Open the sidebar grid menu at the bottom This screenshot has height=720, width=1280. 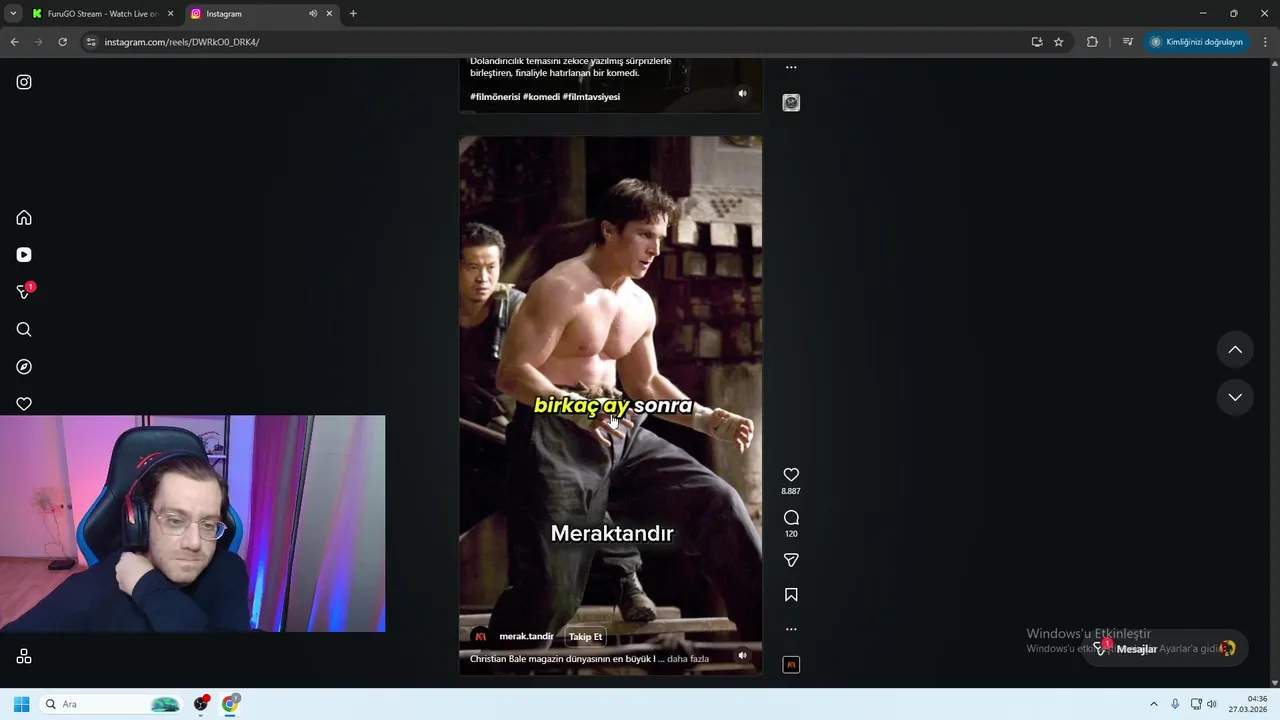[24, 656]
